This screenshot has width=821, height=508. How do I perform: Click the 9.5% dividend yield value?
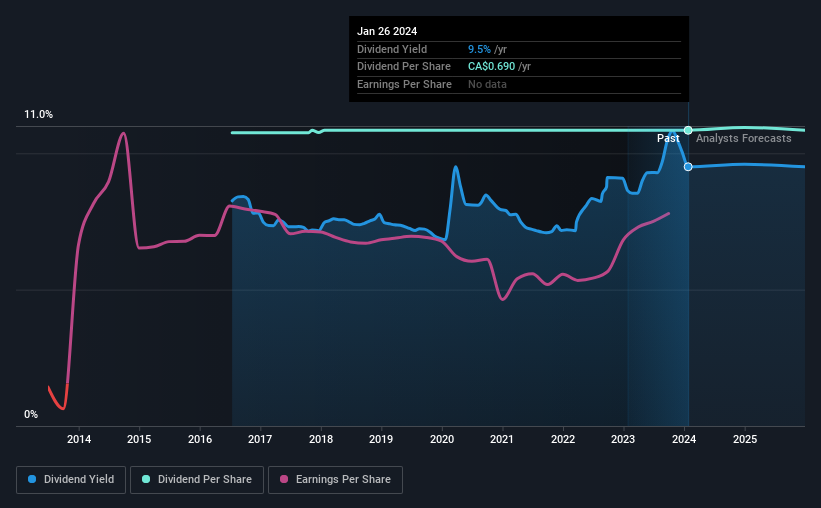pos(479,49)
